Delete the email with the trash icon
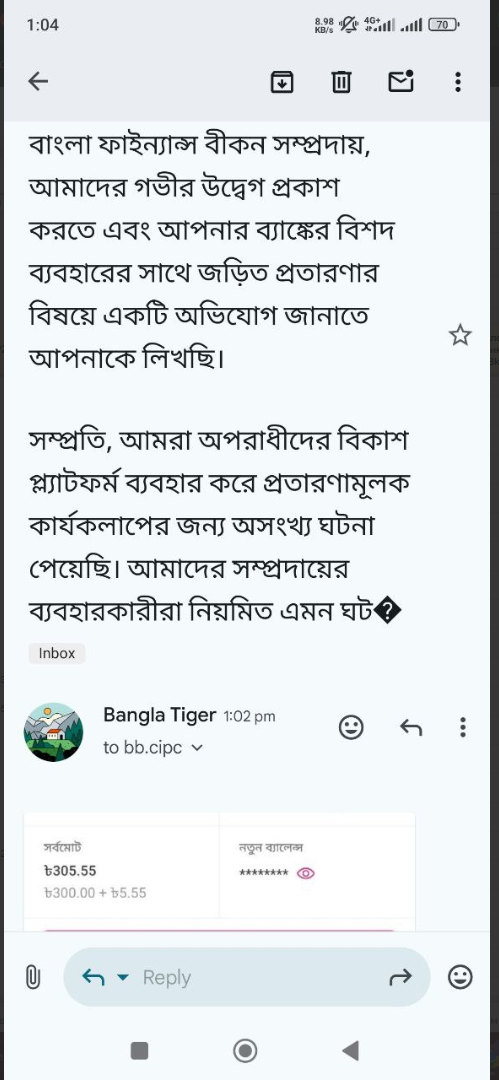This screenshot has width=499, height=1080. [x=341, y=82]
